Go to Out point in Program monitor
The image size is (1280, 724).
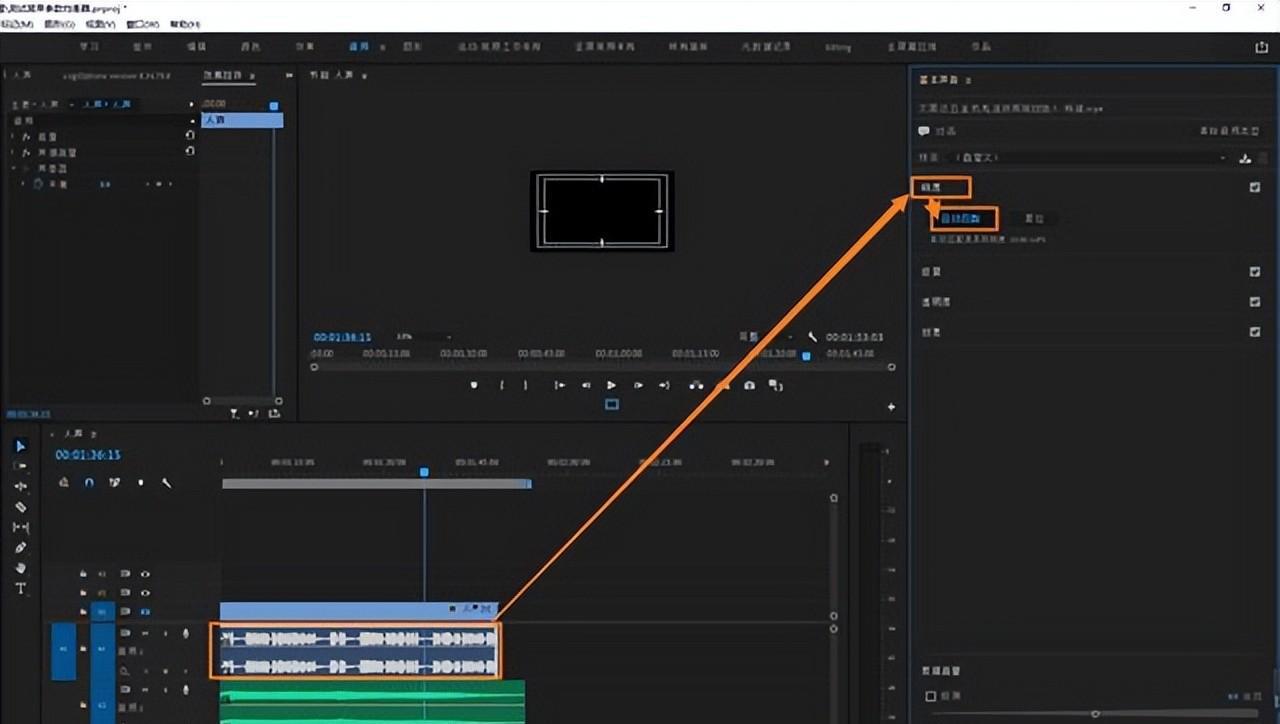tap(663, 385)
